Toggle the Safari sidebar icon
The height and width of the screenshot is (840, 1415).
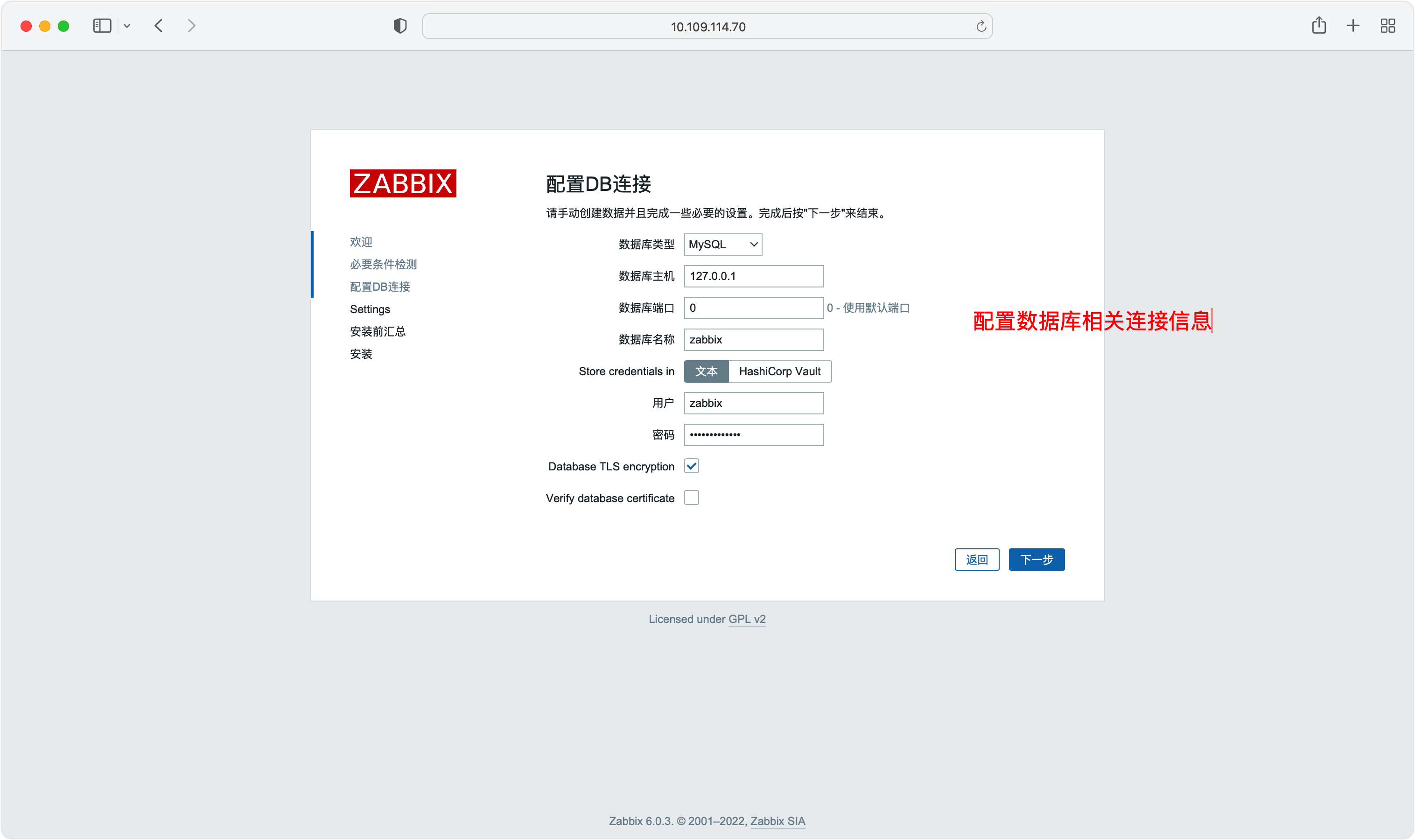102,26
